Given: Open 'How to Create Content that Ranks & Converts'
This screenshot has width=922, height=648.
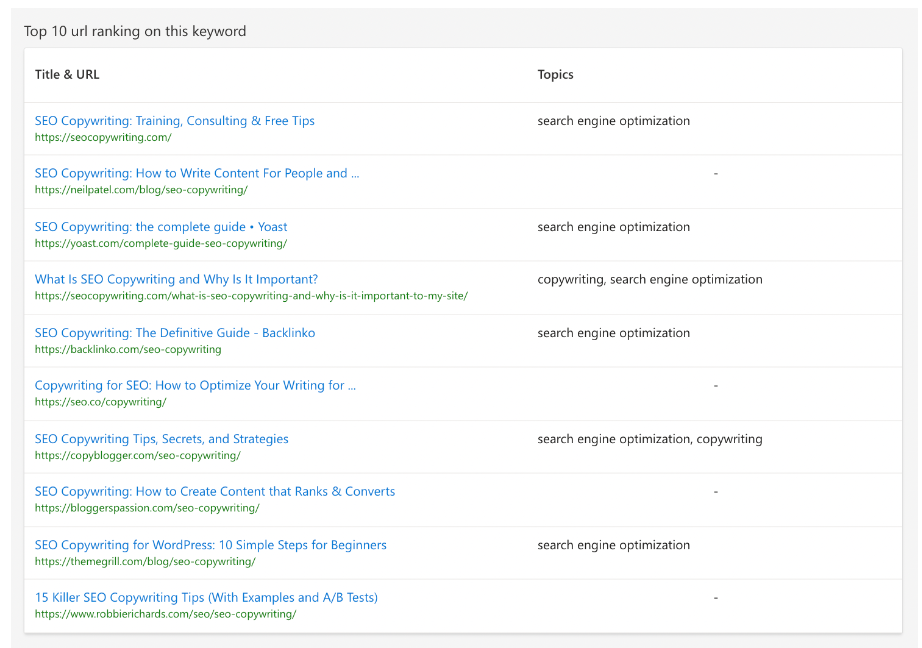Looking at the screenshot, I should click(x=214, y=492).
